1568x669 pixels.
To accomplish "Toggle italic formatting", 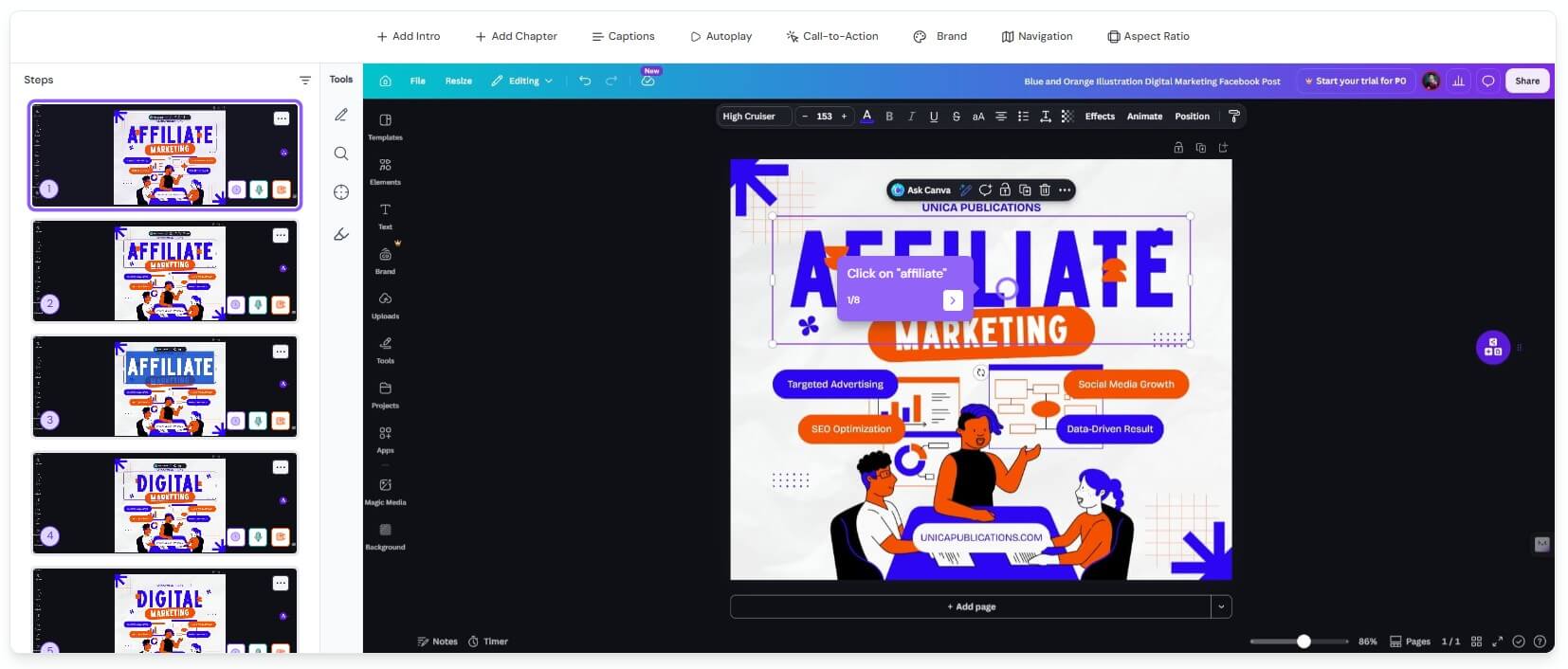I will [911, 116].
